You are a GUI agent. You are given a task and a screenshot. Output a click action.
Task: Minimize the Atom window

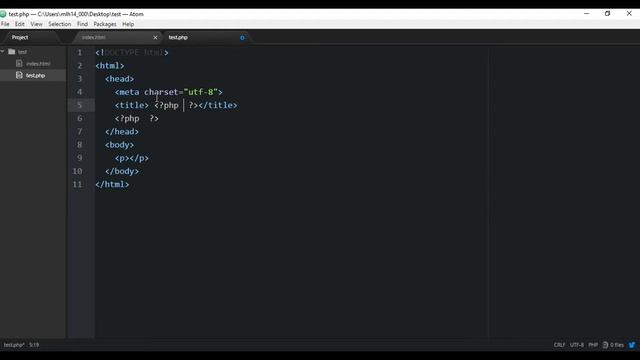[587, 13]
